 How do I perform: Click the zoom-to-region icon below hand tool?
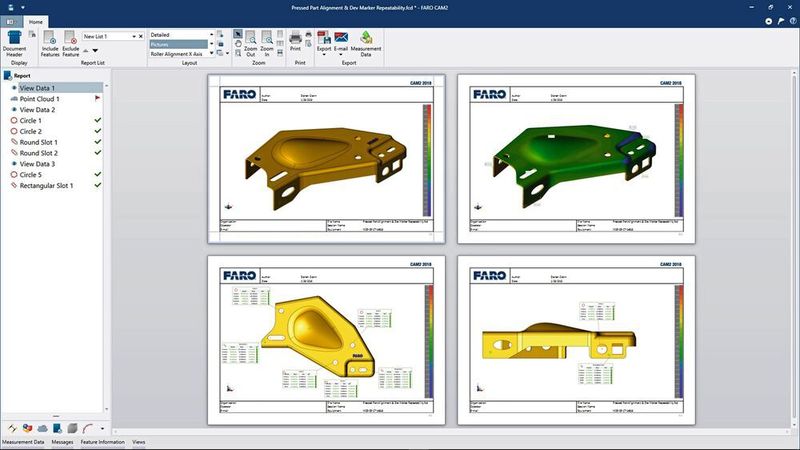point(238,53)
